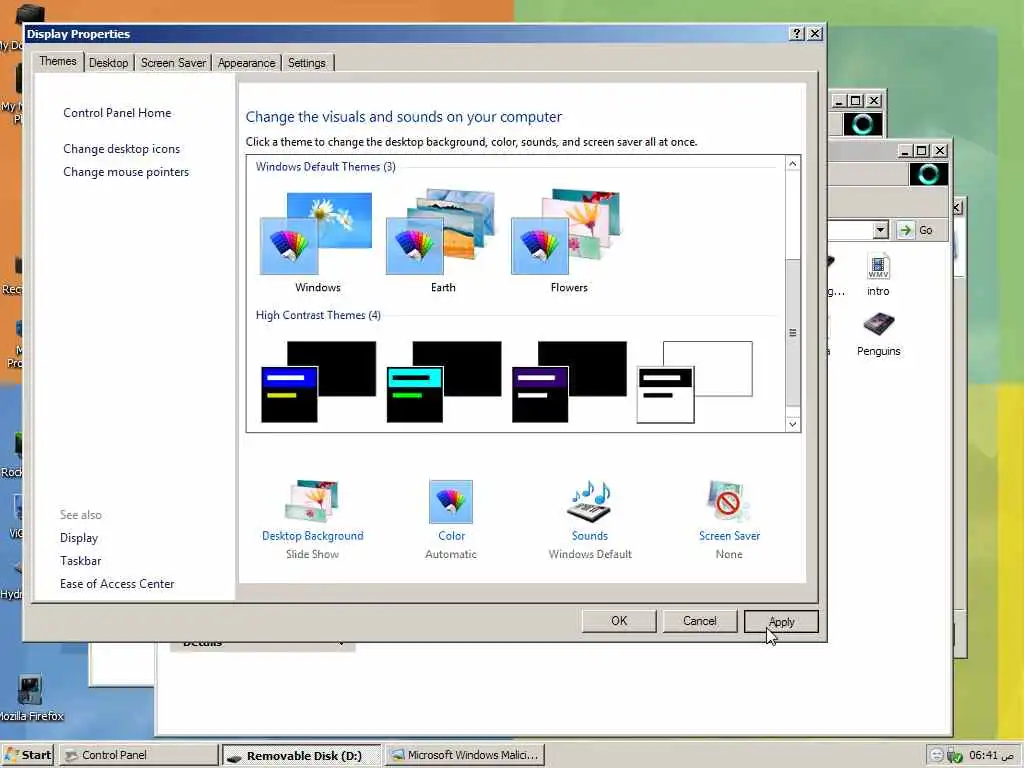Select the Earth theme icon
The image size is (1024, 768).
(442, 232)
